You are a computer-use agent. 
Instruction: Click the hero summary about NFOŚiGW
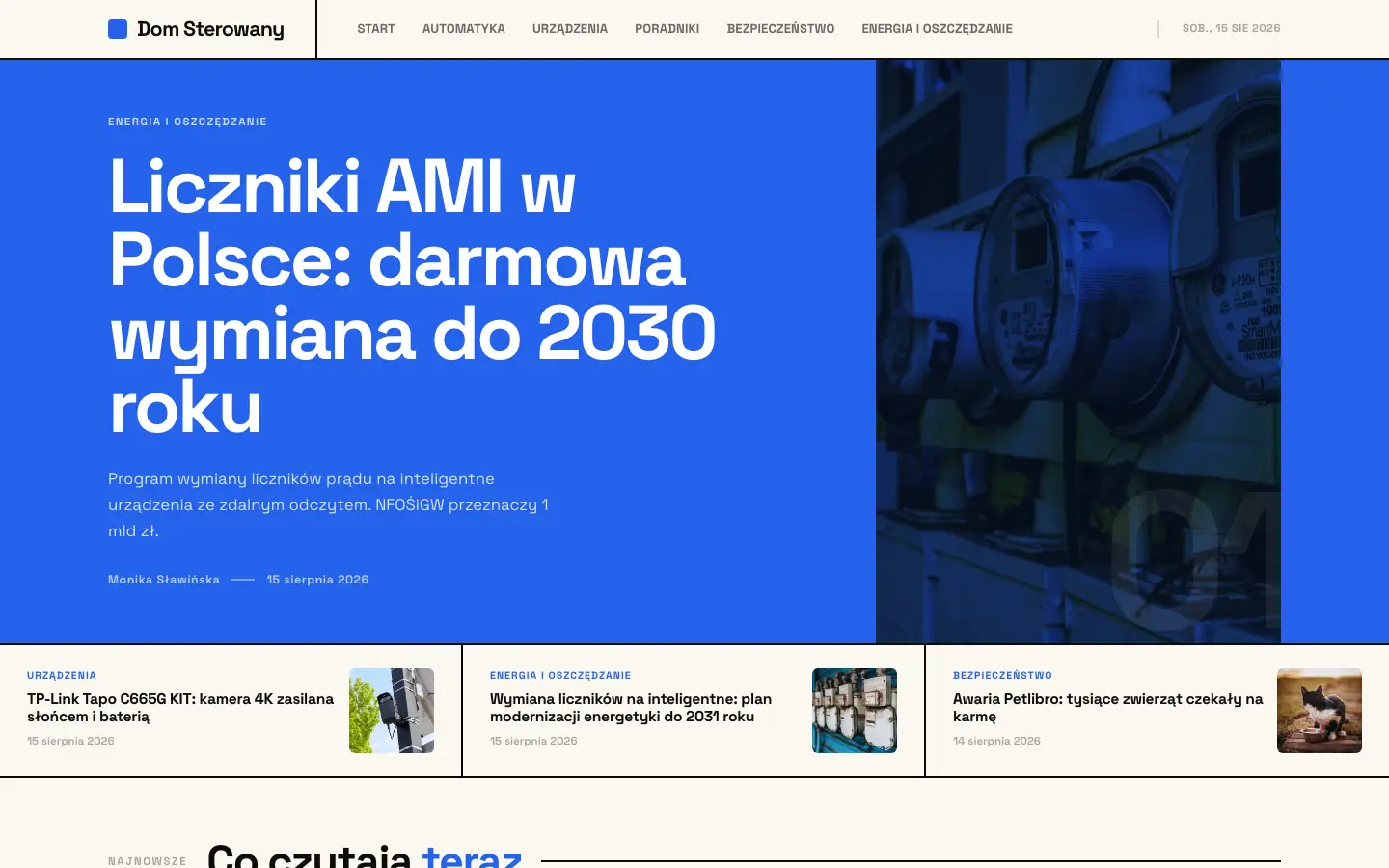(328, 504)
